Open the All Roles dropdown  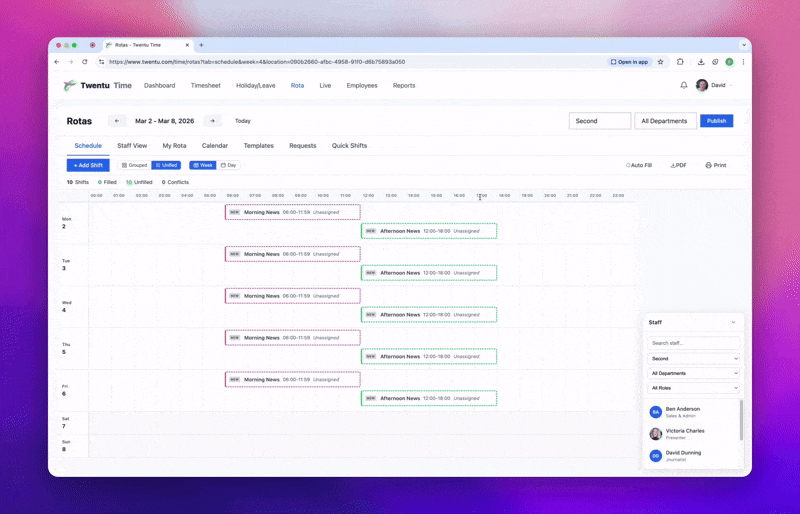tap(694, 388)
